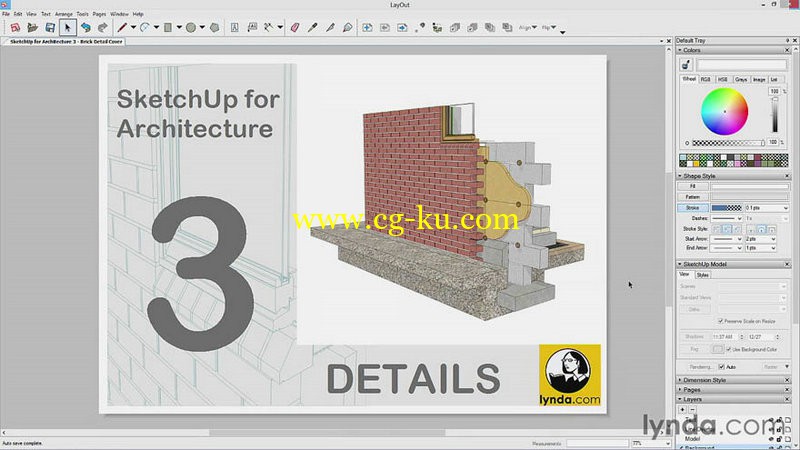
Task: Open the Flip dropdown in toolbar
Action: tap(549, 28)
